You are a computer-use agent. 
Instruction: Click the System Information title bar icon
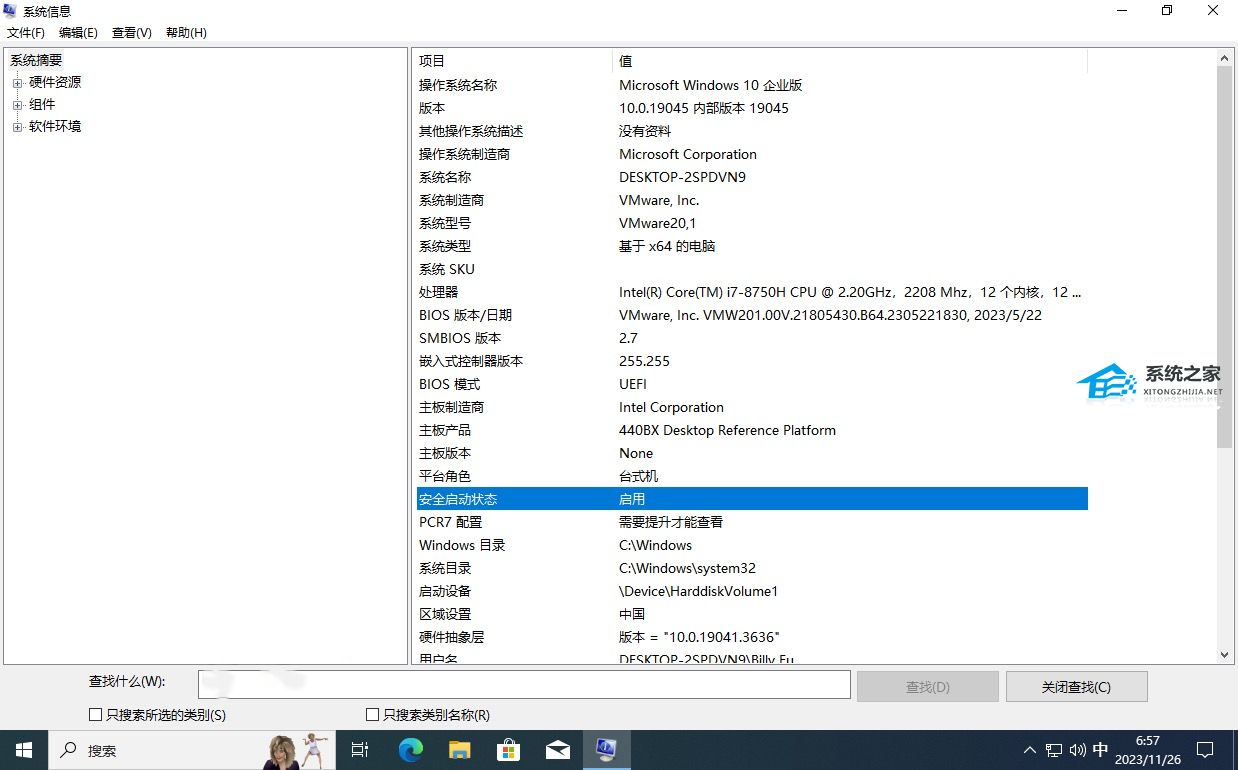(11, 11)
